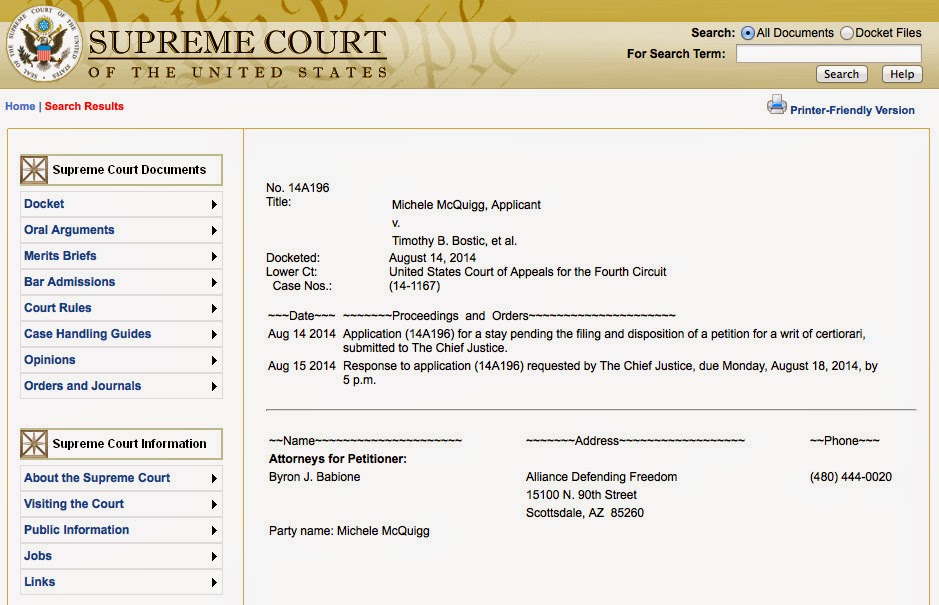Expand the Case Handling Guides arrow
The height and width of the screenshot is (605, 939).
[214, 334]
